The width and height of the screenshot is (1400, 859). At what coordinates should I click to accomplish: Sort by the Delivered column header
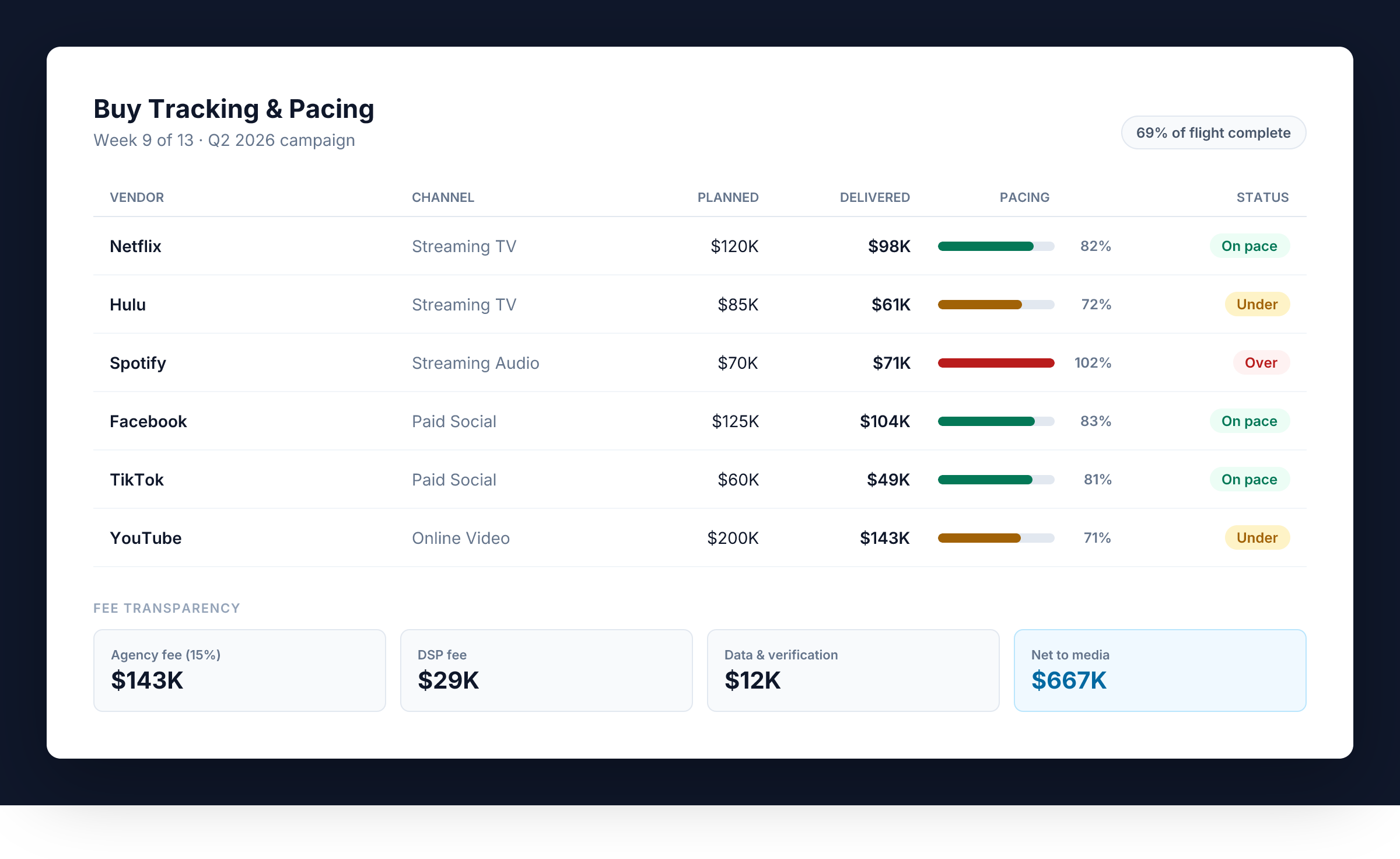pyautogui.click(x=874, y=198)
